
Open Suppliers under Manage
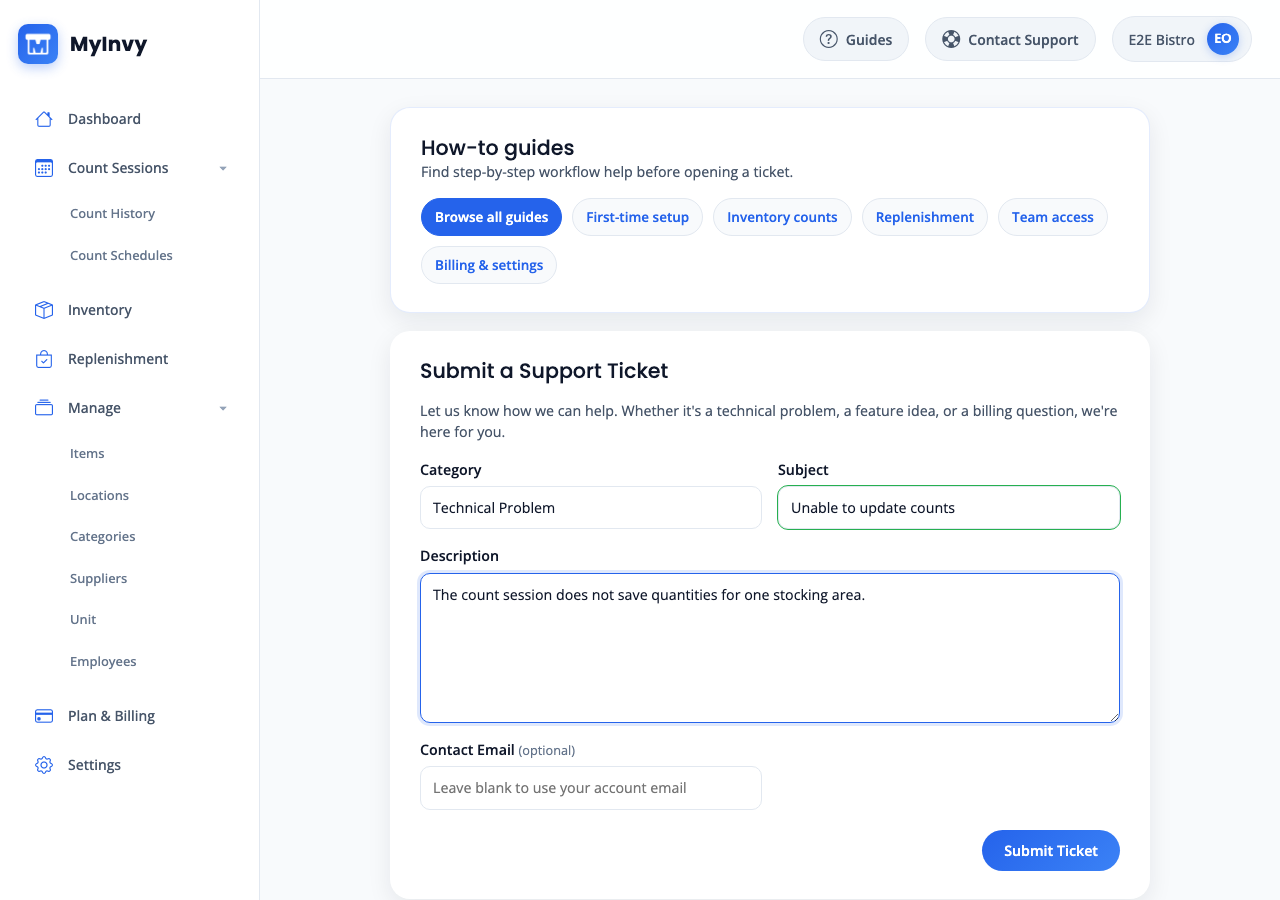(x=98, y=579)
